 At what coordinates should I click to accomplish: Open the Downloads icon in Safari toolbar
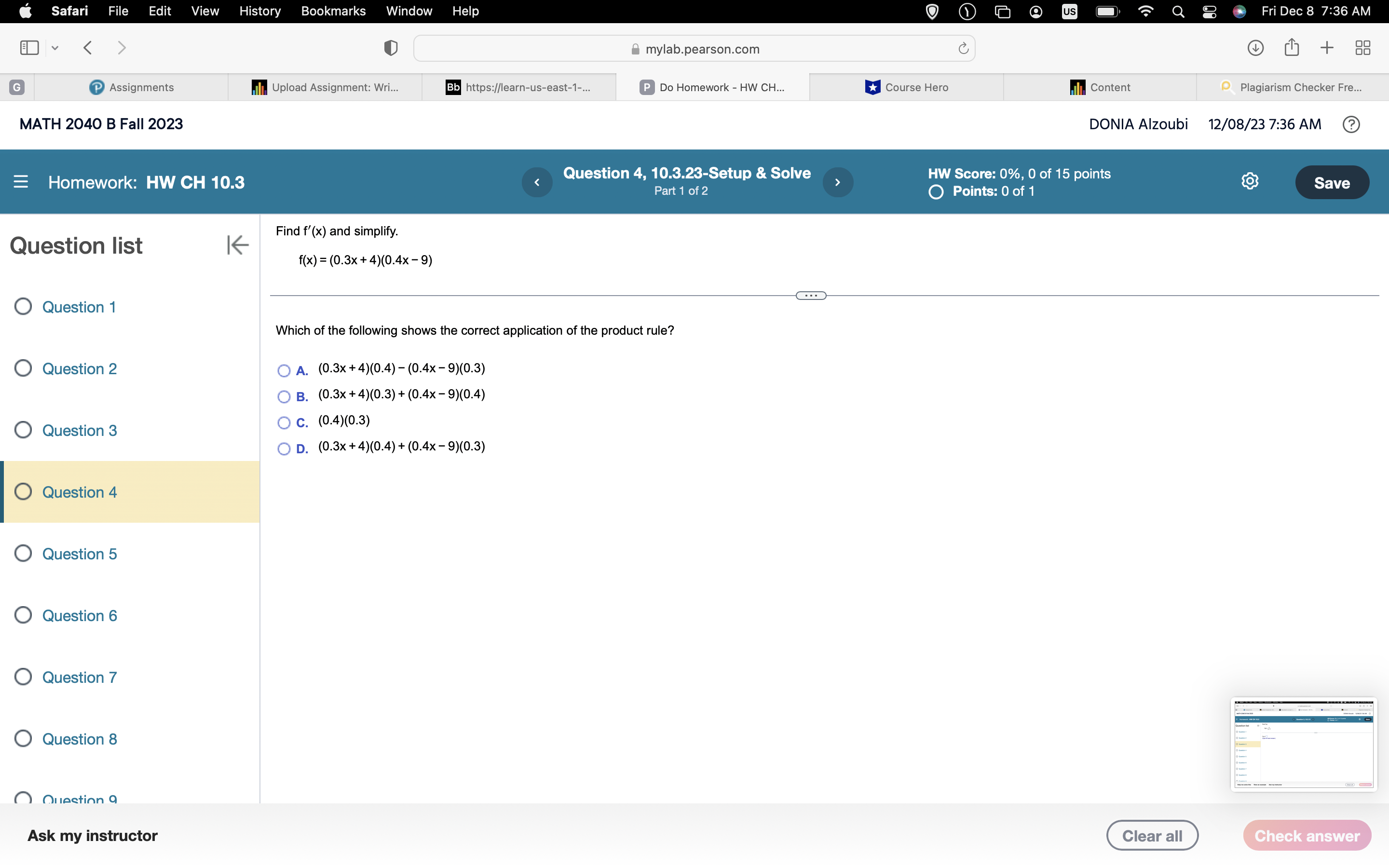coord(1255,48)
